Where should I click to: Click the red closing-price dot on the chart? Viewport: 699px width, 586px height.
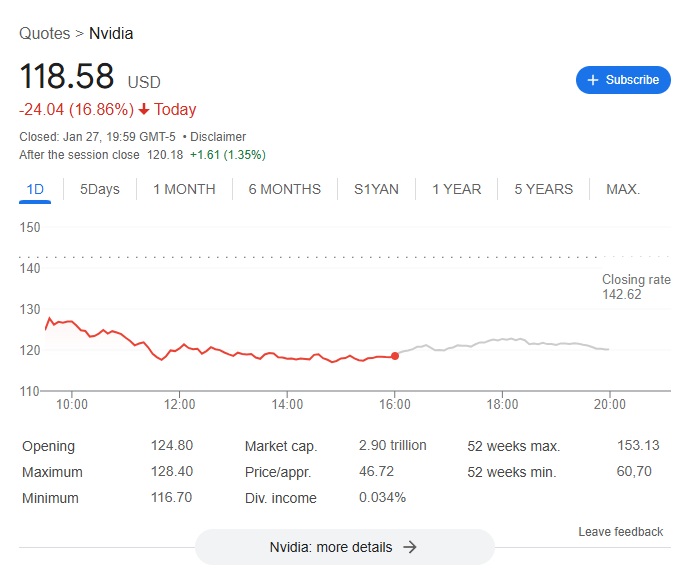(395, 356)
